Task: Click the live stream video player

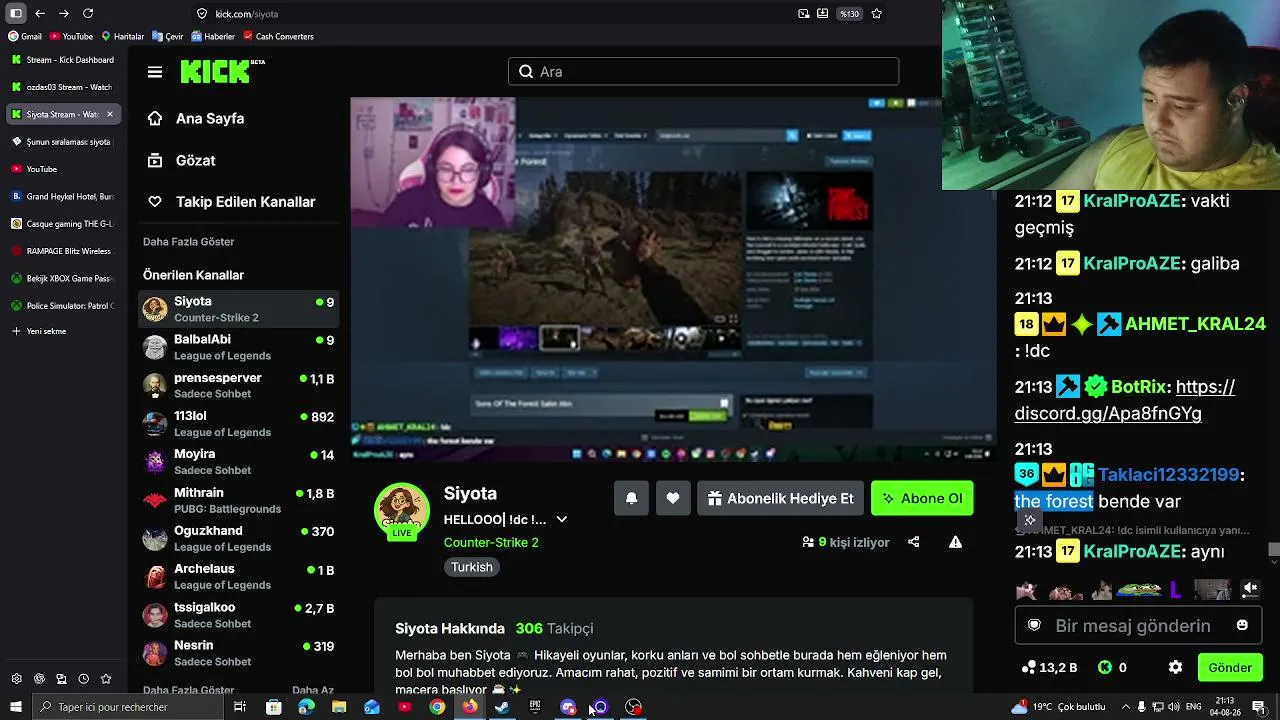Action: coord(673,279)
